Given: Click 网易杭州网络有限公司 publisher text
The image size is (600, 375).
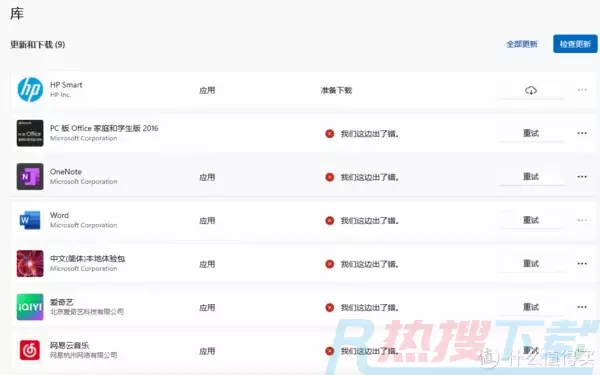Looking at the screenshot, I should click(83, 355).
